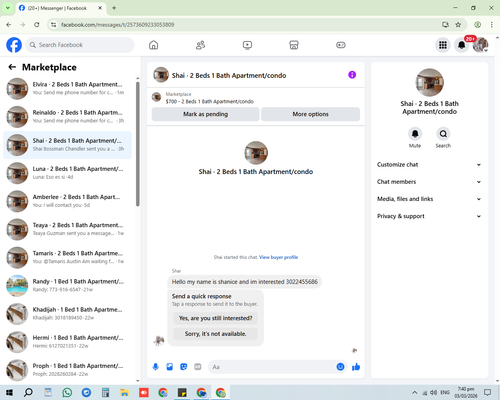Image resolution: width=500 pixels, height=400 pixels.
Task: Open Proph's 1 Bed 1 Bath conversation
Action: click(68, 370)
